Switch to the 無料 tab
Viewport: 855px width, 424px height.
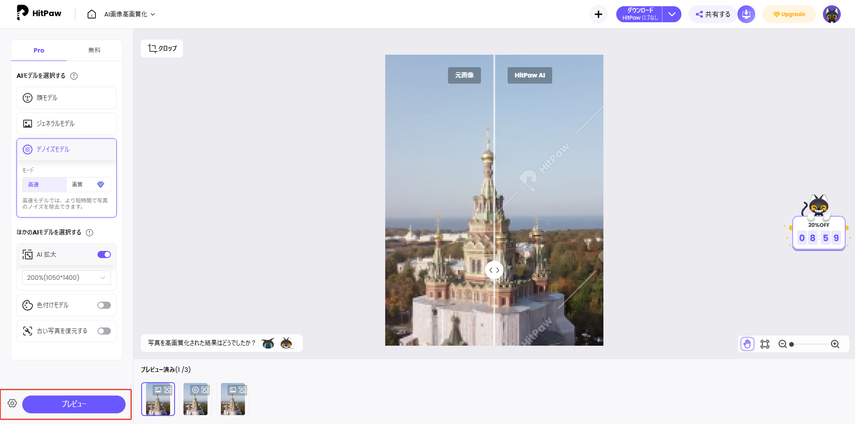[x=94, y=50]
